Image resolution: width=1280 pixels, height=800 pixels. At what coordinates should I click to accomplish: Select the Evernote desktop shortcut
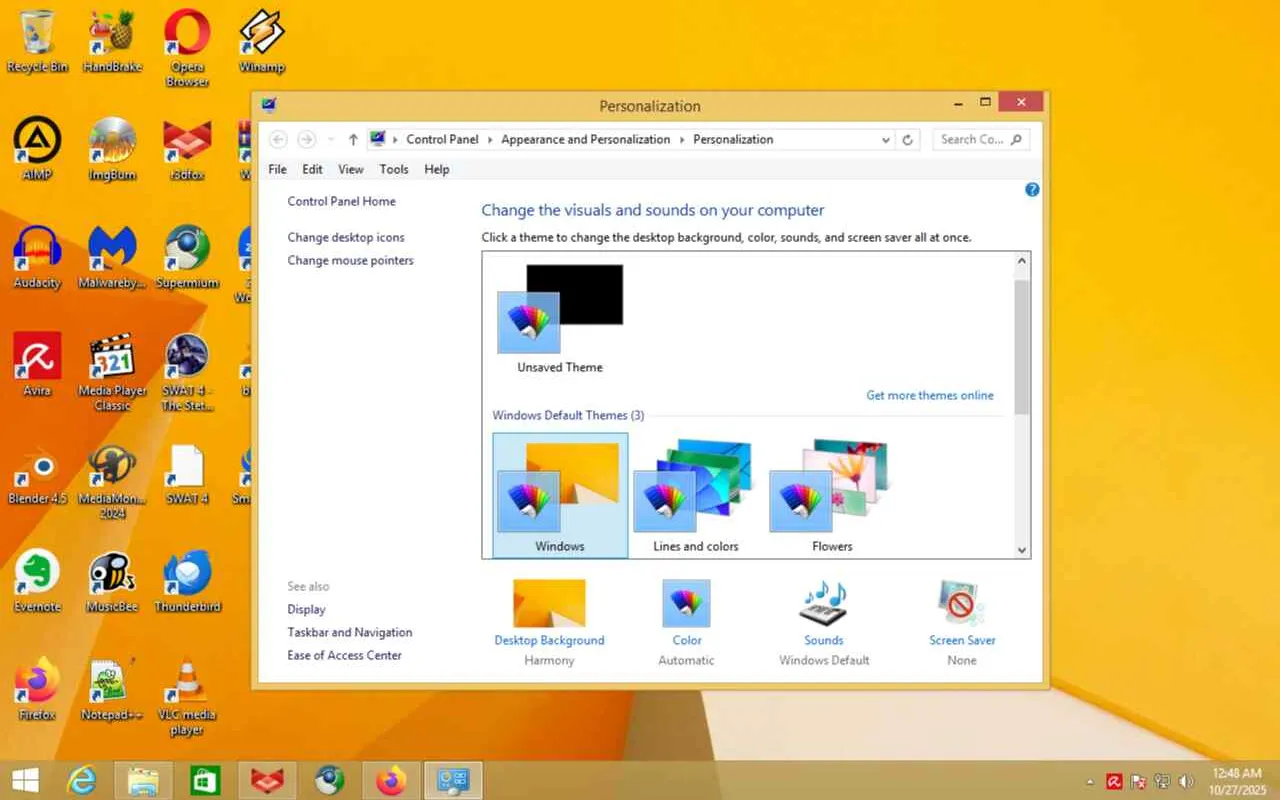(x=37, y=581)
